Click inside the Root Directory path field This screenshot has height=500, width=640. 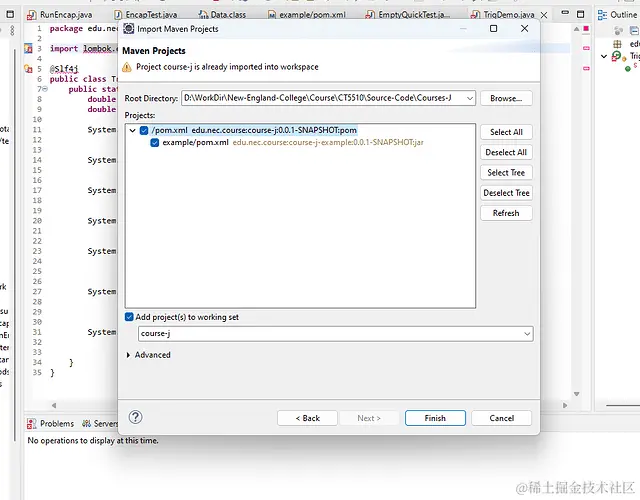pos(322,98)
